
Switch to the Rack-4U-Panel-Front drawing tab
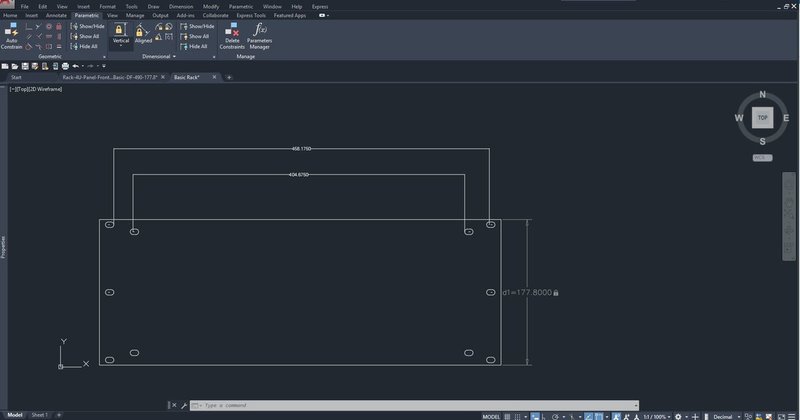[x=110, y=77]
